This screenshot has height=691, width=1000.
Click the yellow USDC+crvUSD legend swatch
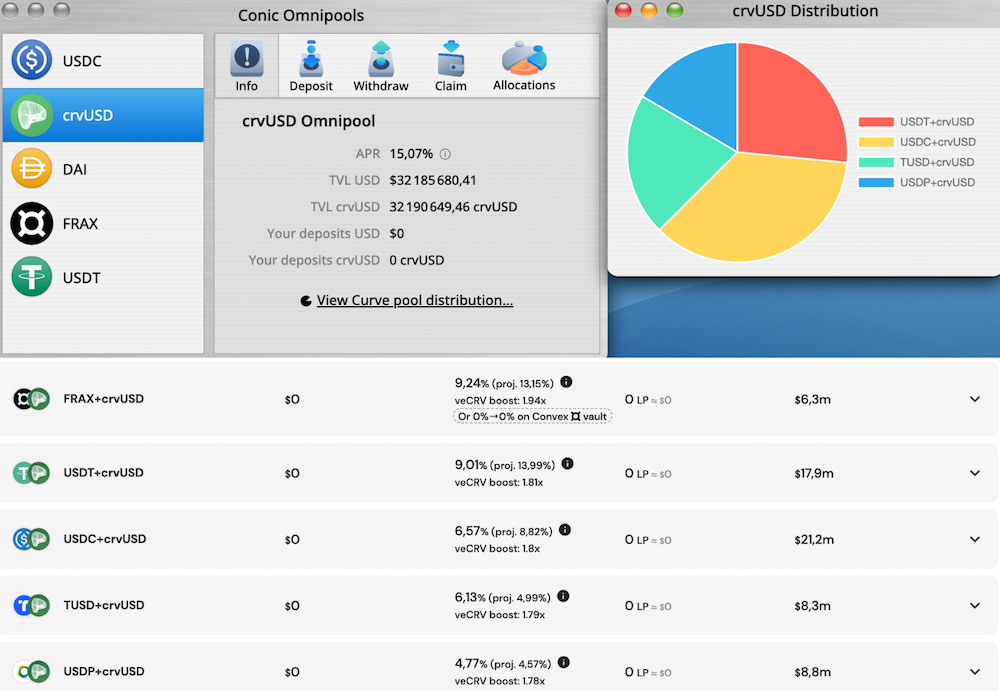coord(876,142)
